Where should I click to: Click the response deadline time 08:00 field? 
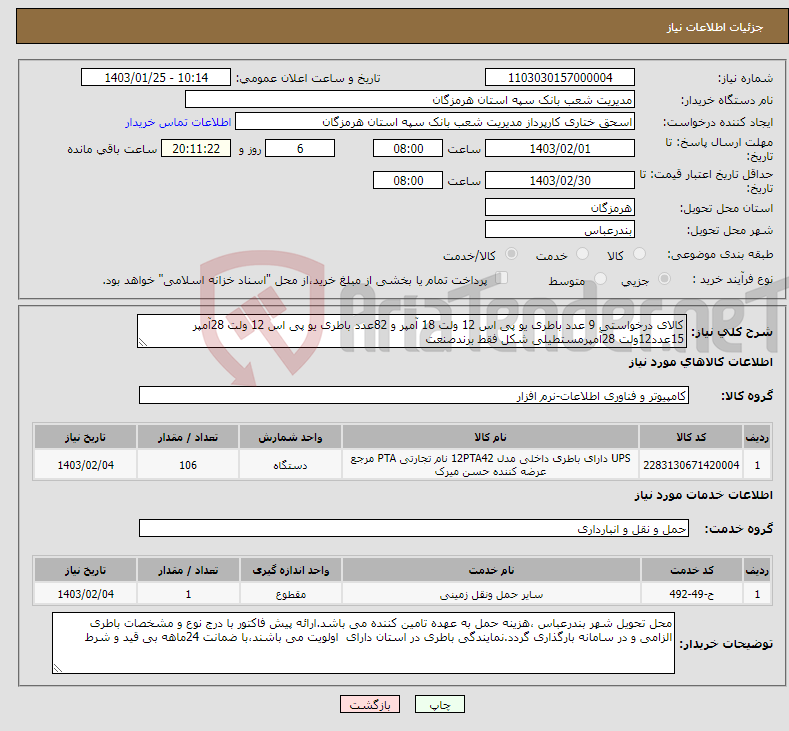click(408, 149)
